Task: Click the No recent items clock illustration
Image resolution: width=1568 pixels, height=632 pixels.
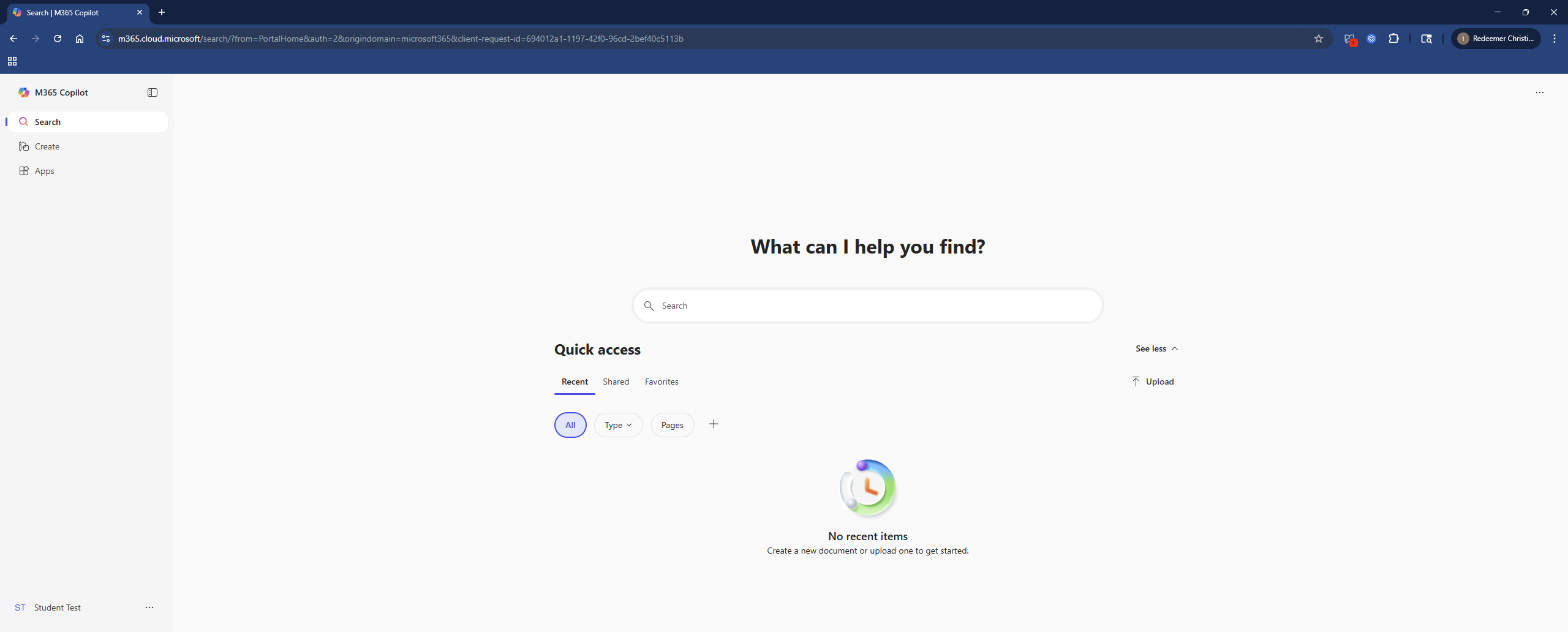Action: [868, 488]
